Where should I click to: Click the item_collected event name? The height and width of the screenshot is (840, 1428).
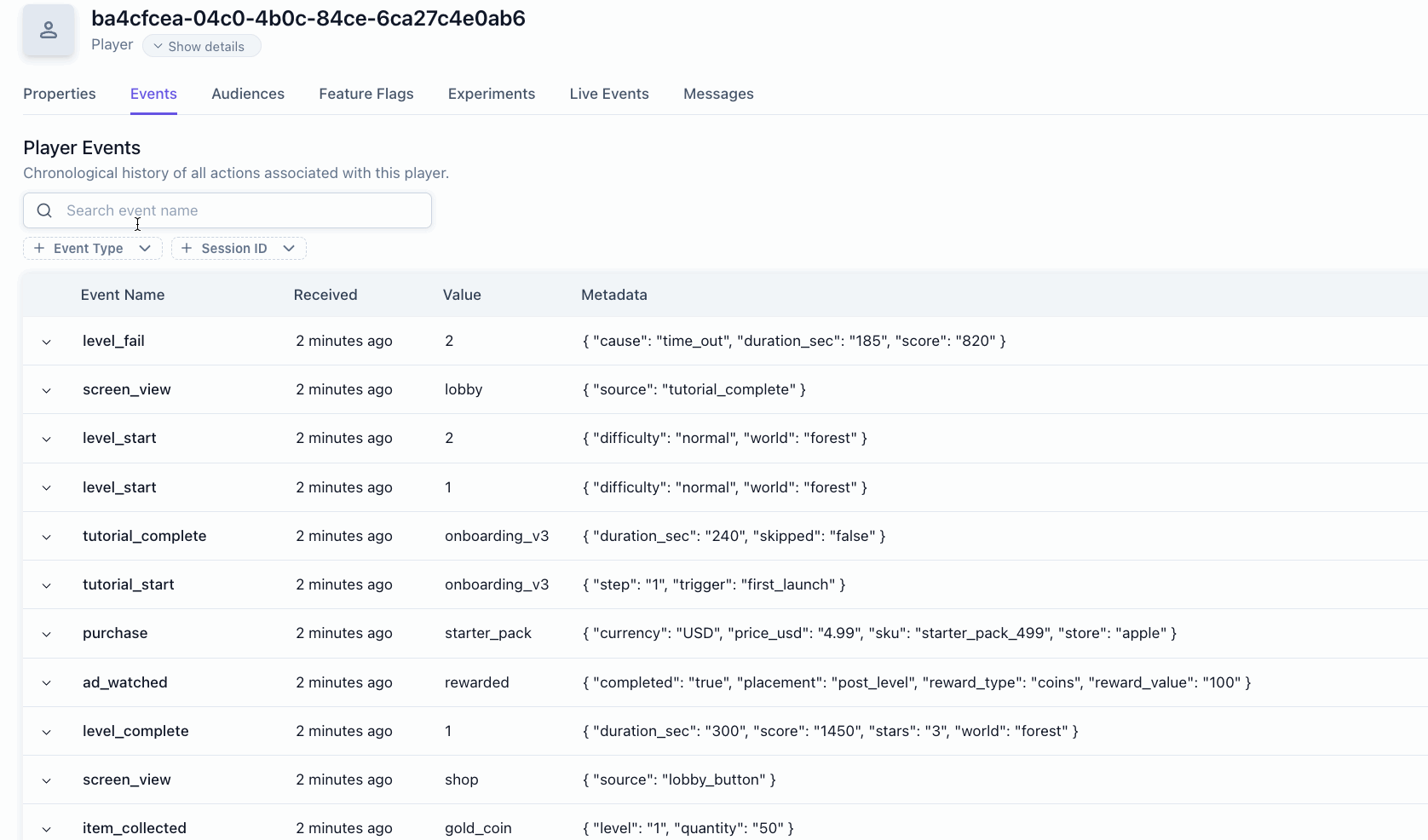click(x=135, y=828)
